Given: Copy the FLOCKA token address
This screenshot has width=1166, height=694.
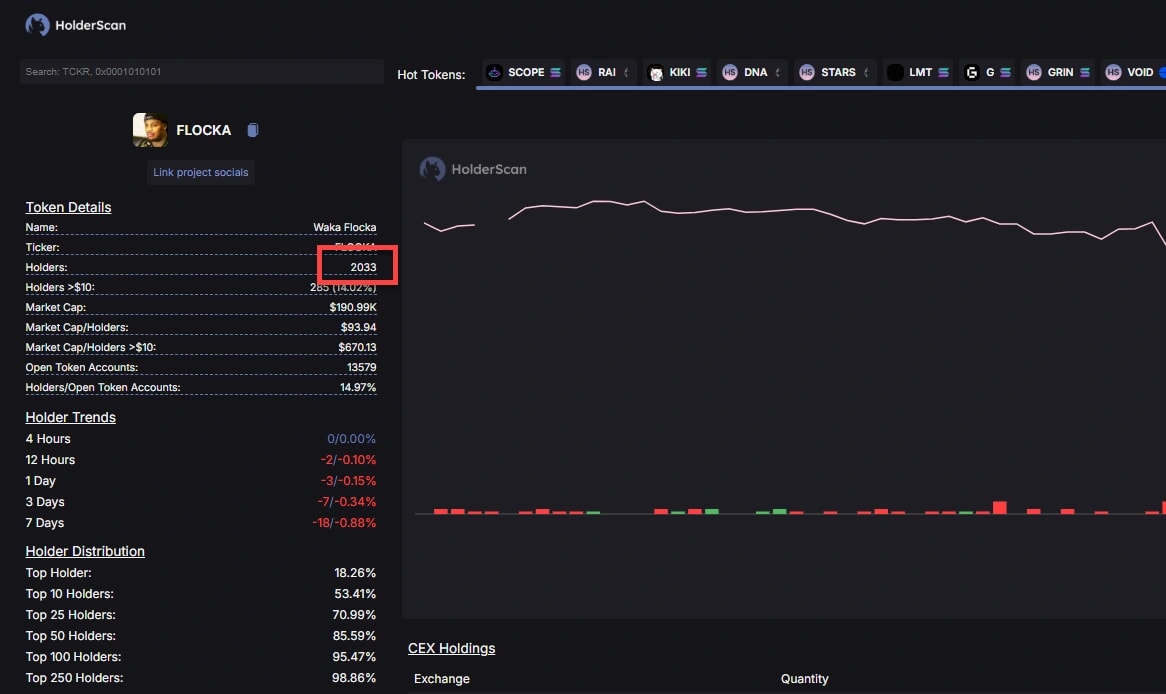Looking at the screenshot, I should coord(253,130).
